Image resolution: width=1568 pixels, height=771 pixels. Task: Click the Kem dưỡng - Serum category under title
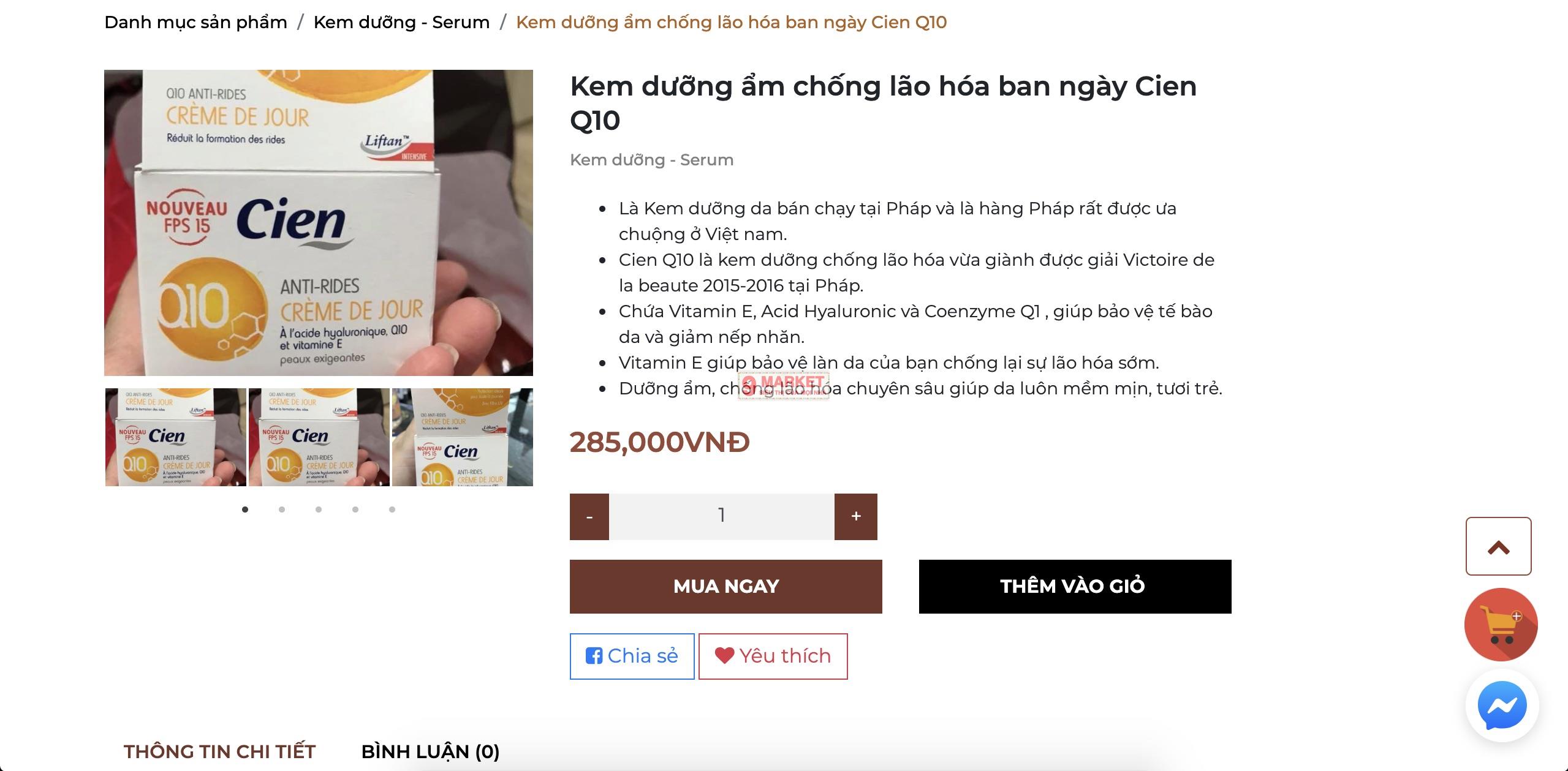point(651,160)
